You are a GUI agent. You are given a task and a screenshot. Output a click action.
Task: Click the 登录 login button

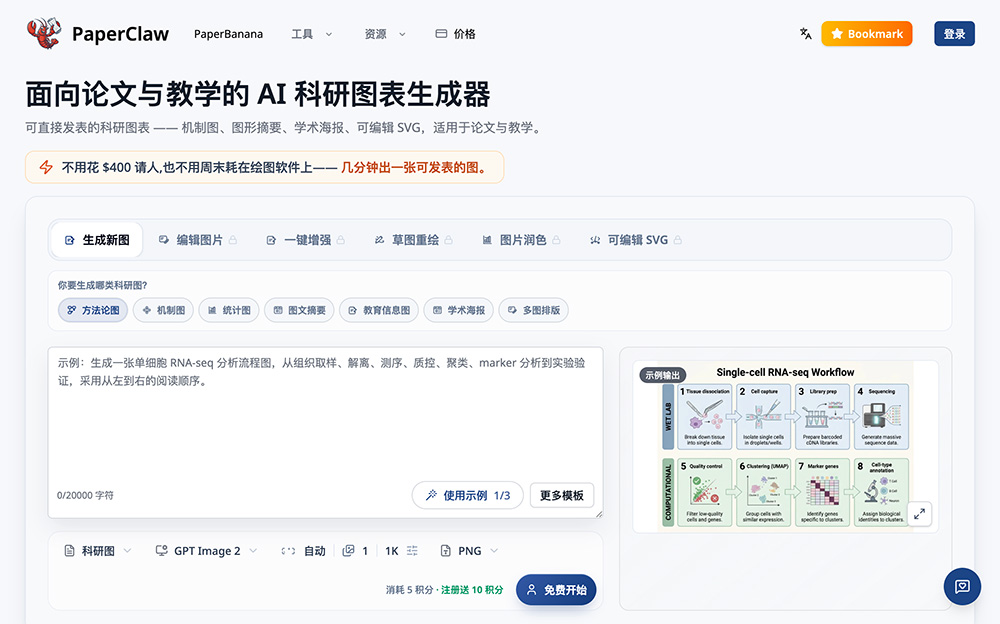(x=954, y=34)
